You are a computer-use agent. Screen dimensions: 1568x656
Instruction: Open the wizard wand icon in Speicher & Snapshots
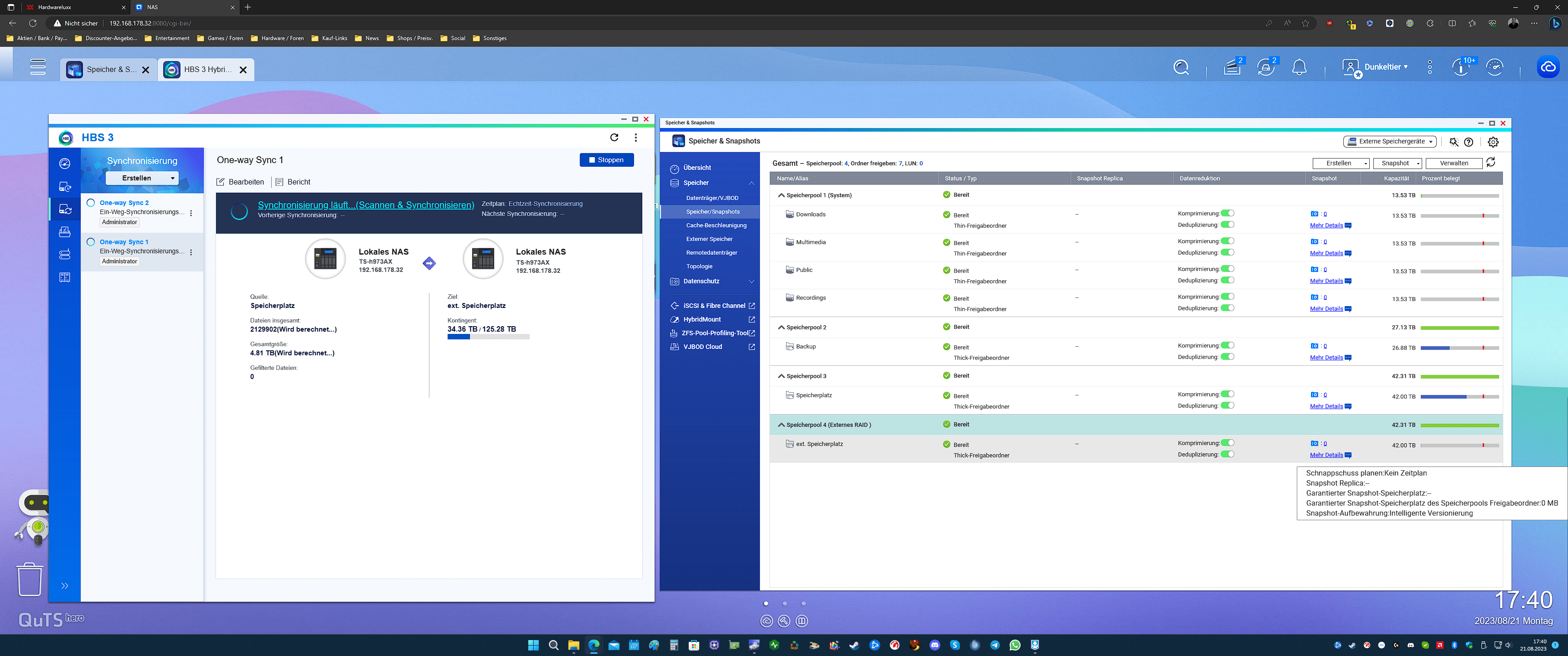1454,142
